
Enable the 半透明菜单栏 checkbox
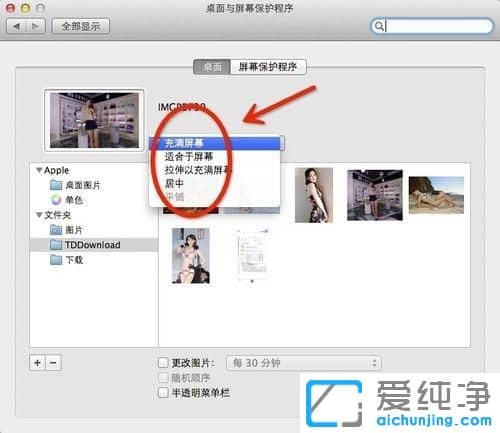click(163, 392)
